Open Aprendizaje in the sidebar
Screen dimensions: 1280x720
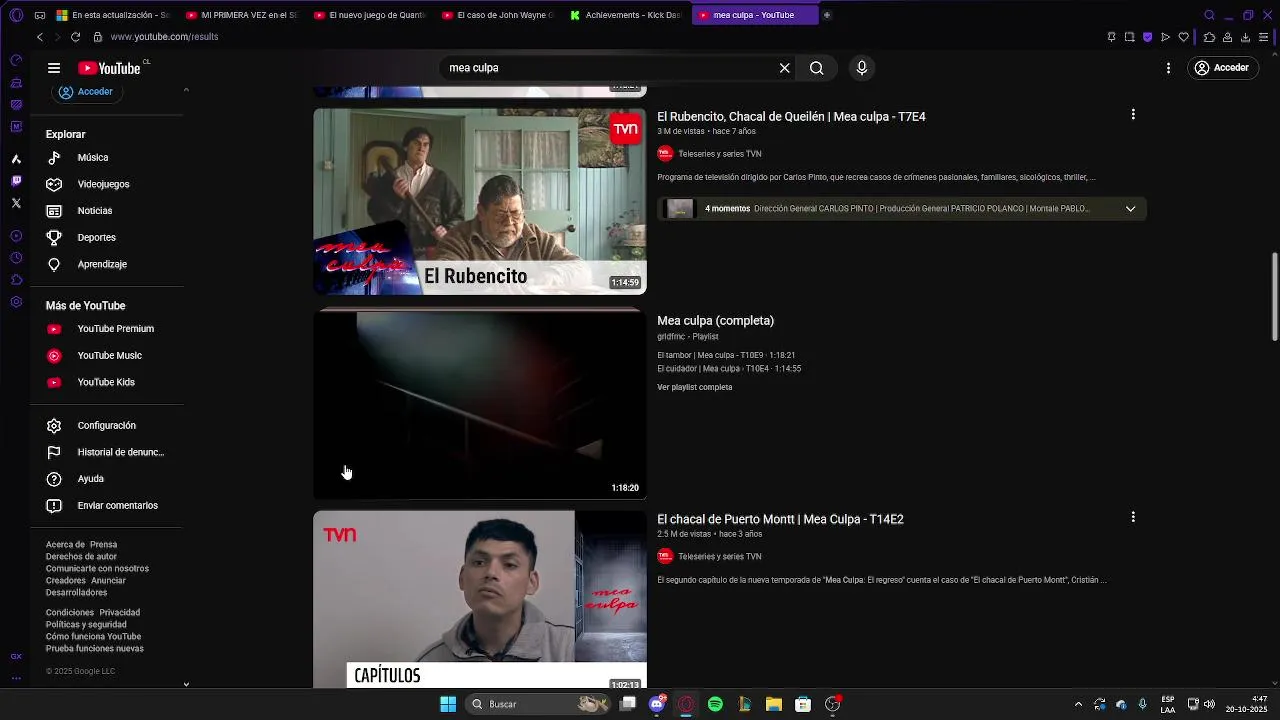tap(101, 264)
